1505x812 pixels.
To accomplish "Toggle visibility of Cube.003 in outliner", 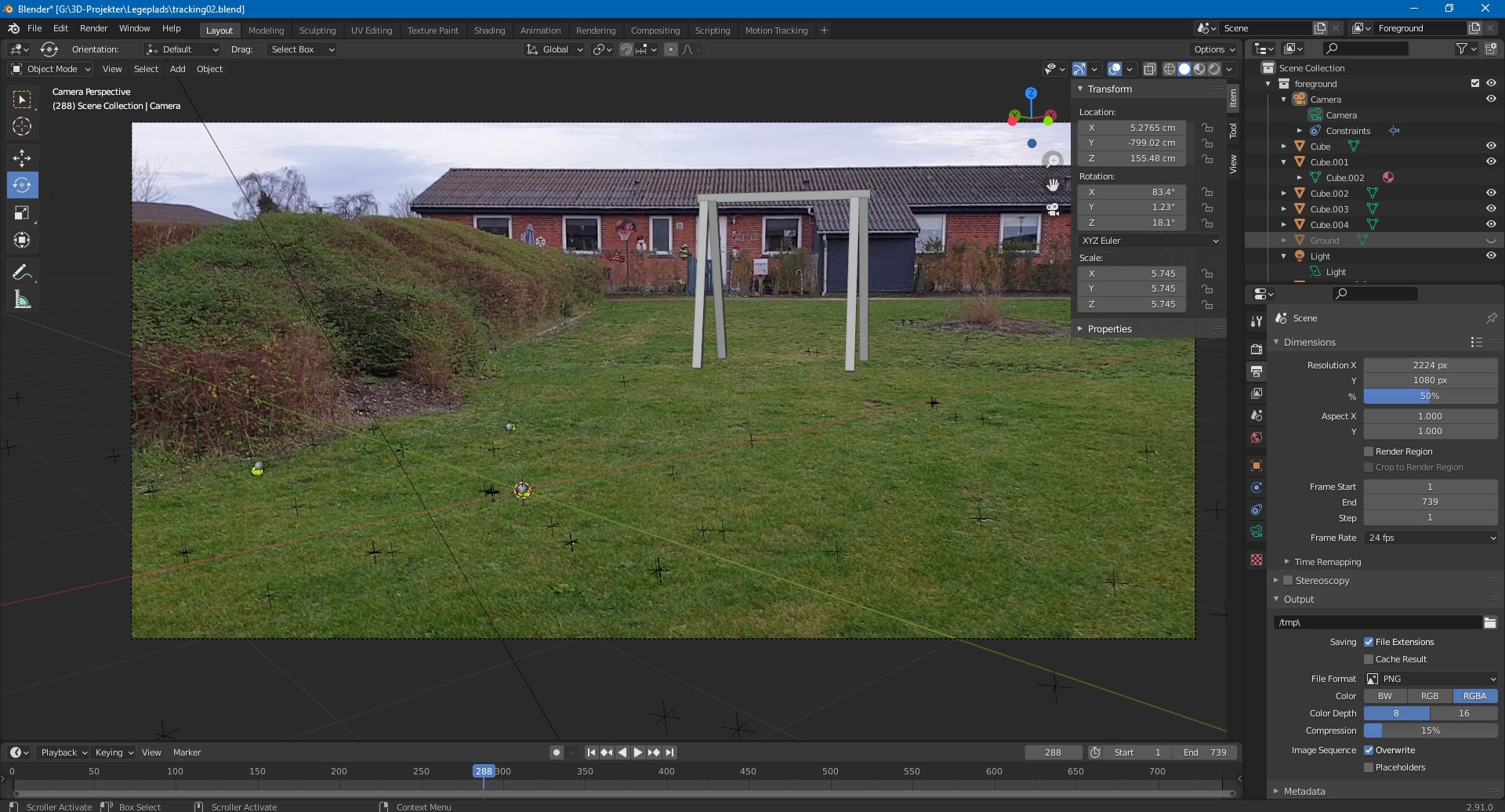I will click(x=1491, y=208).
